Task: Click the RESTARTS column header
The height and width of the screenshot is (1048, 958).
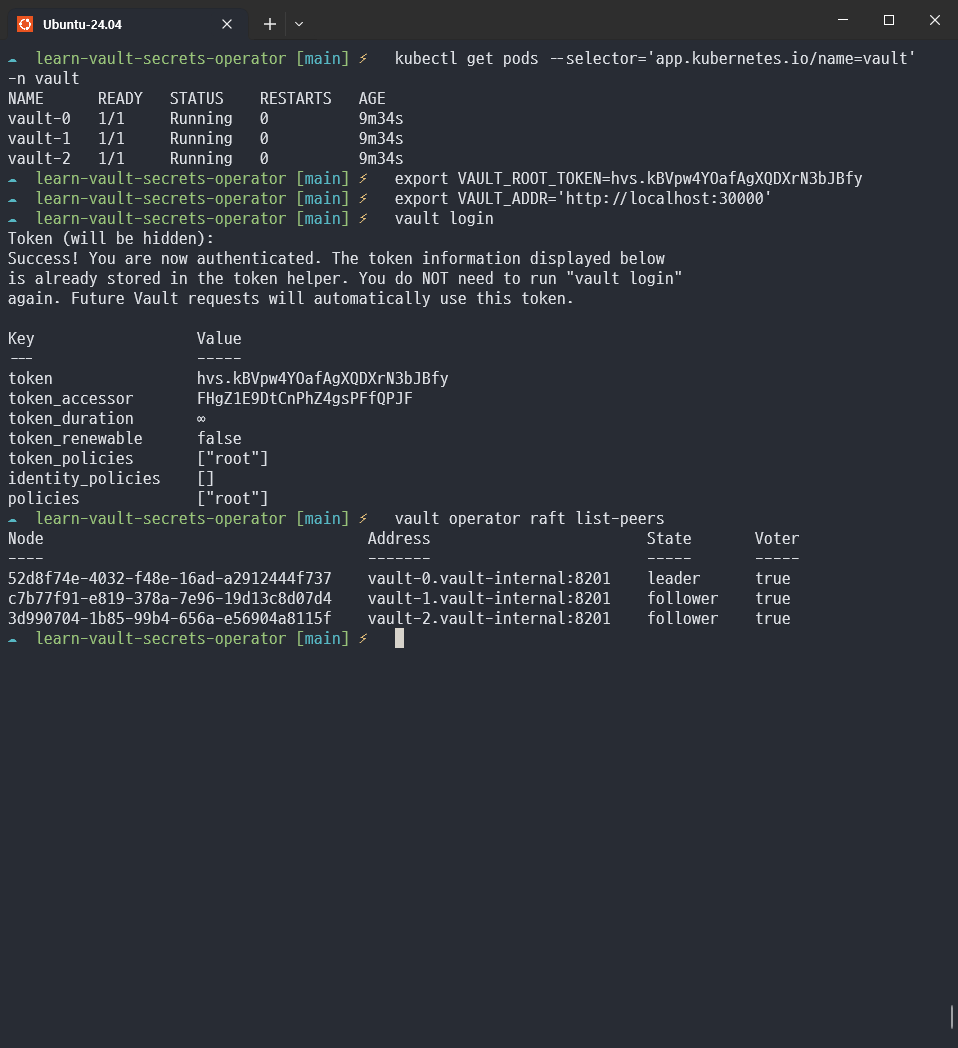Action: [295, 98]
